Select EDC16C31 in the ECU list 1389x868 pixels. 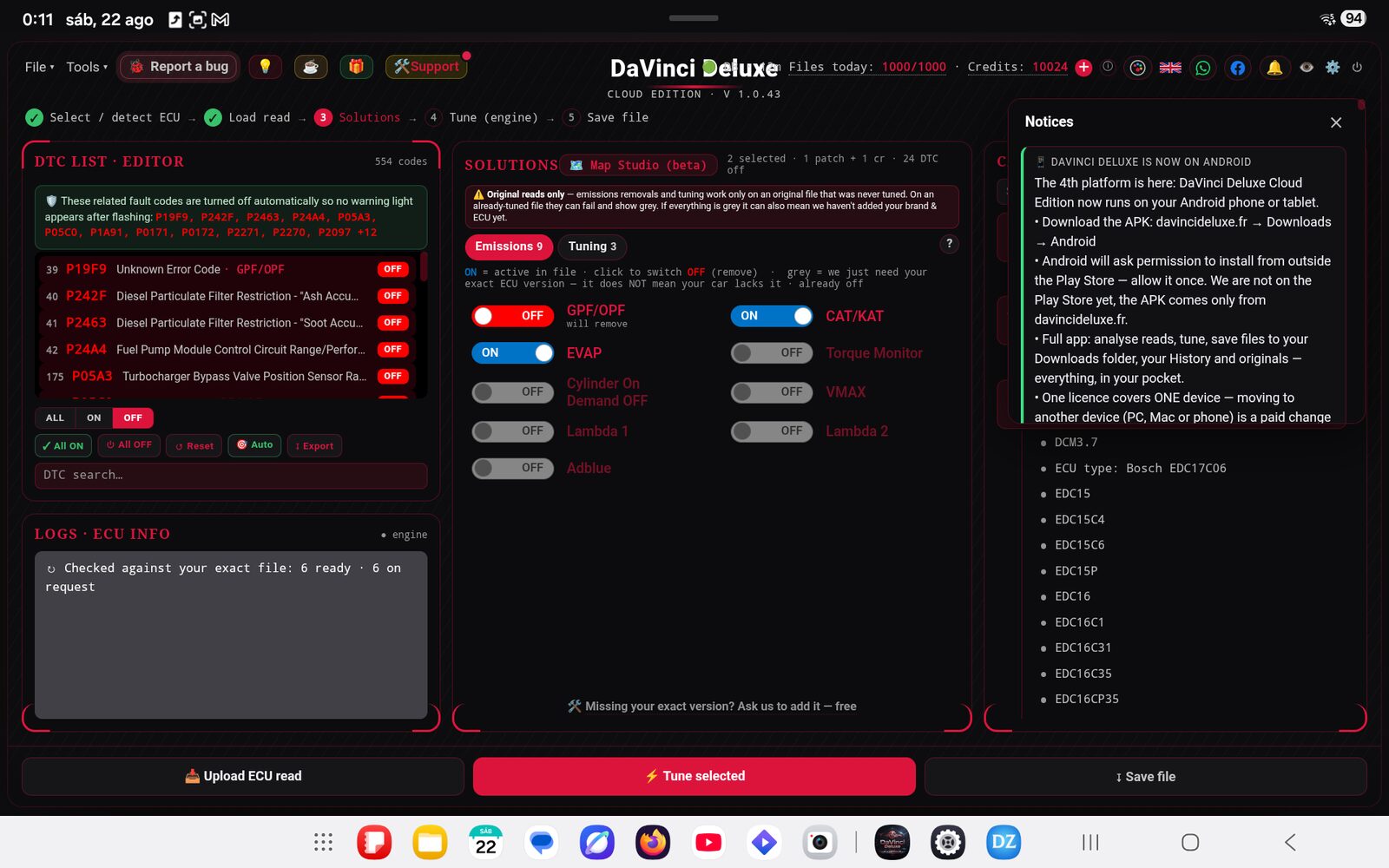1083,648
